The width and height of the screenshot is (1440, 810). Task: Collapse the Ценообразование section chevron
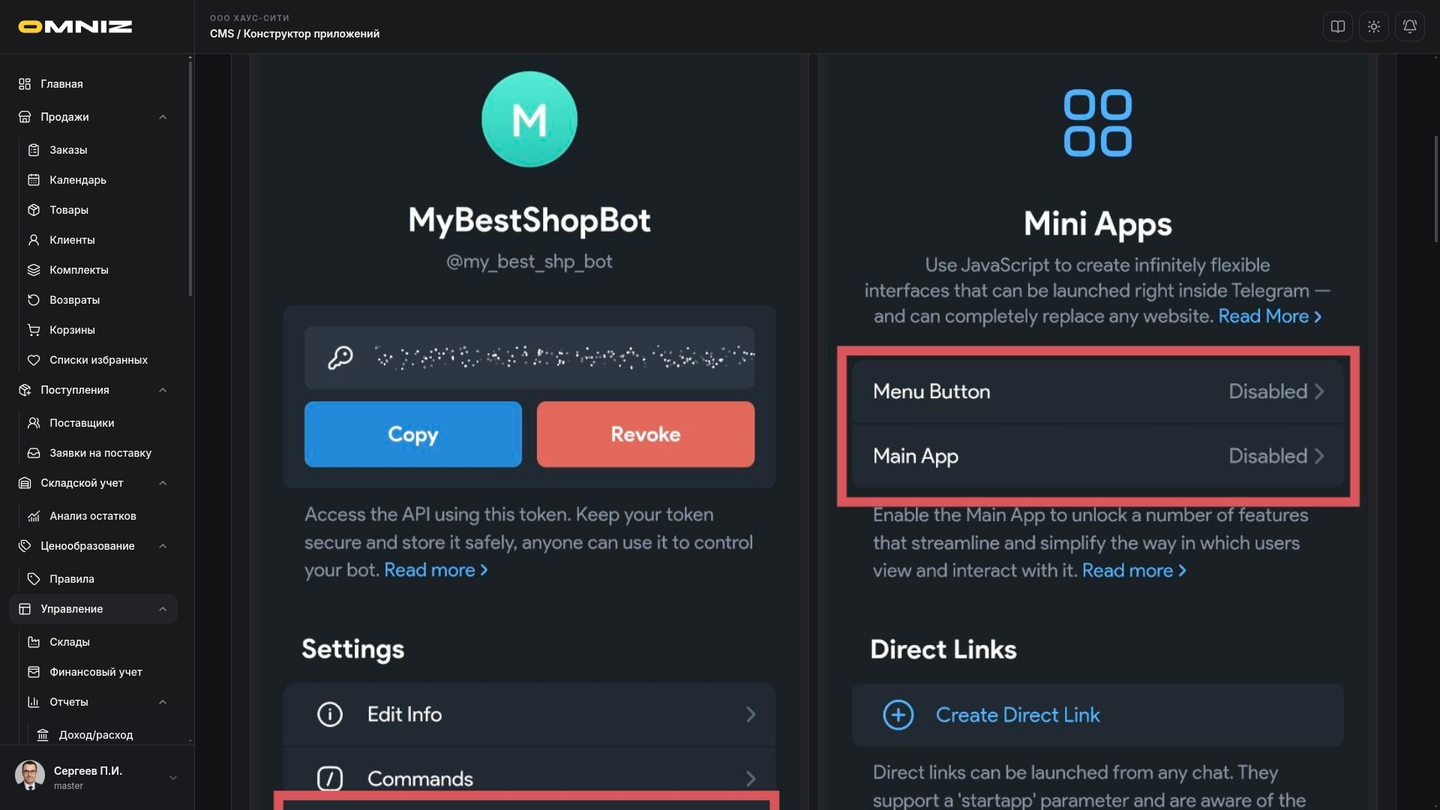[163, 546]
